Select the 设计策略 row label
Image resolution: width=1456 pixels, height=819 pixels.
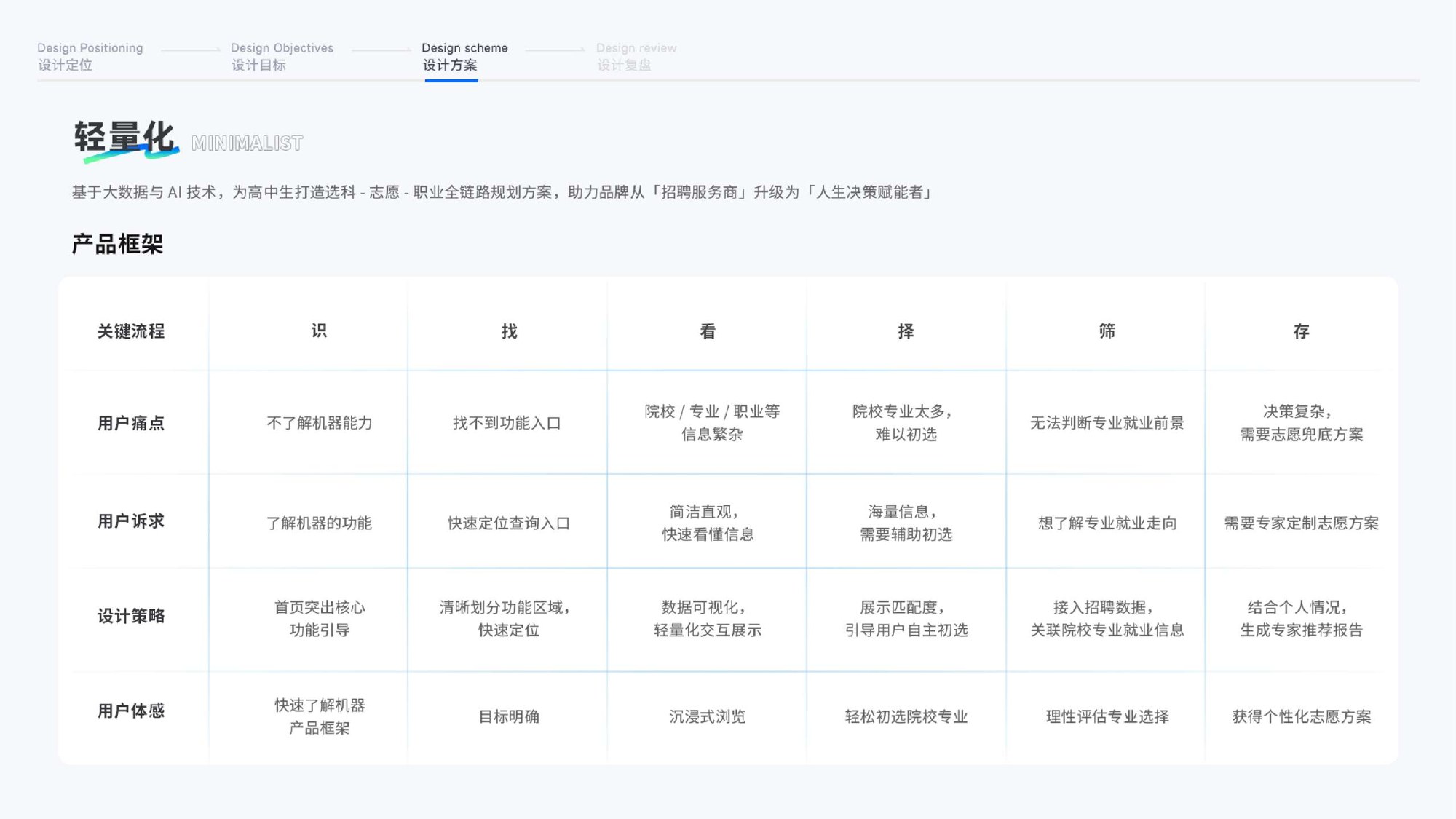131,616
